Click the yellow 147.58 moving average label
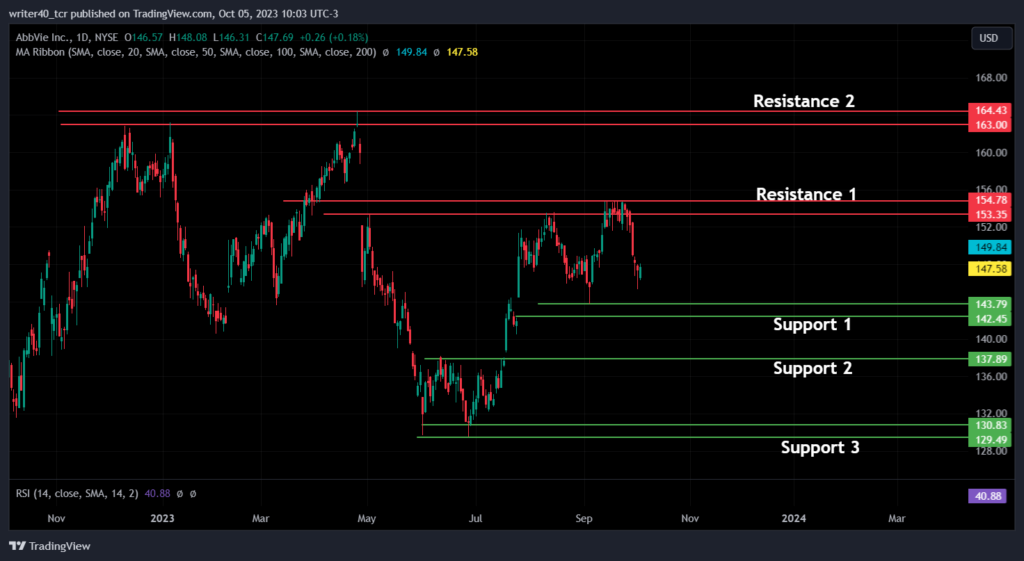The width and height of the screenshot is (1024, 561). [x=990, y=268]
